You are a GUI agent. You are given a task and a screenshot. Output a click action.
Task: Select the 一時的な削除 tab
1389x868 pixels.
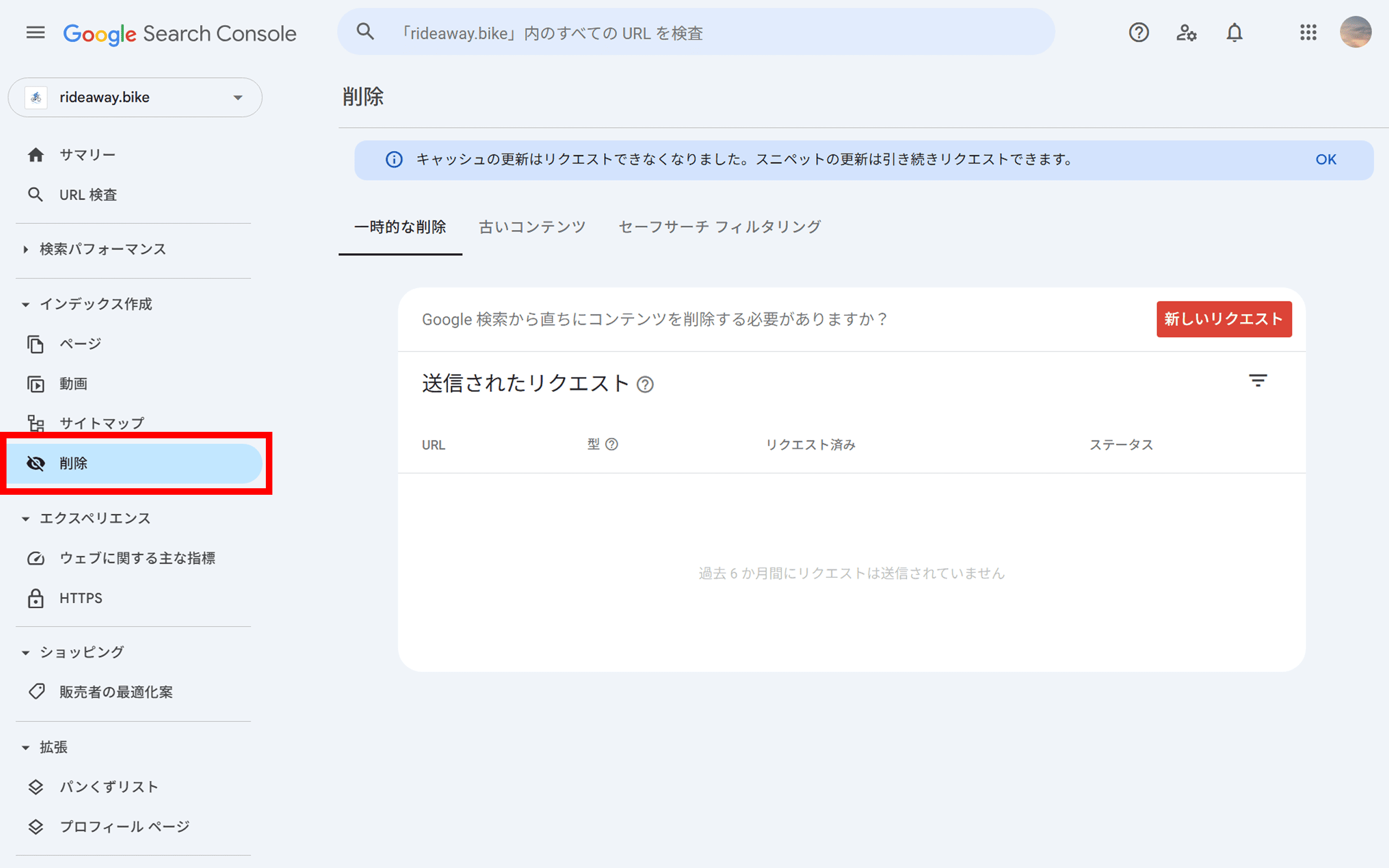(400, 227)
